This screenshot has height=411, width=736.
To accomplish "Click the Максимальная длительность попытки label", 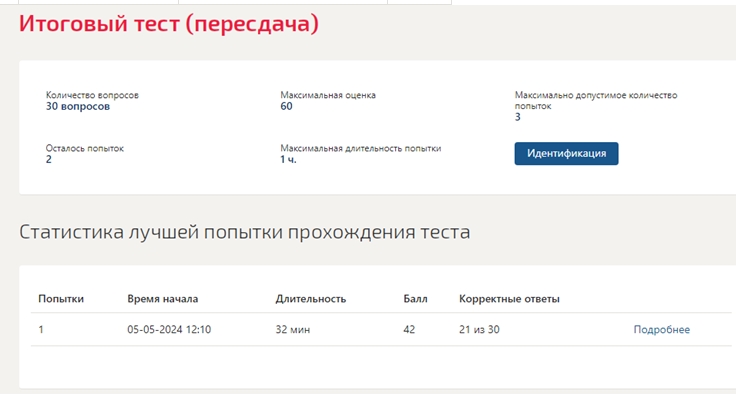I will point(360,148).
